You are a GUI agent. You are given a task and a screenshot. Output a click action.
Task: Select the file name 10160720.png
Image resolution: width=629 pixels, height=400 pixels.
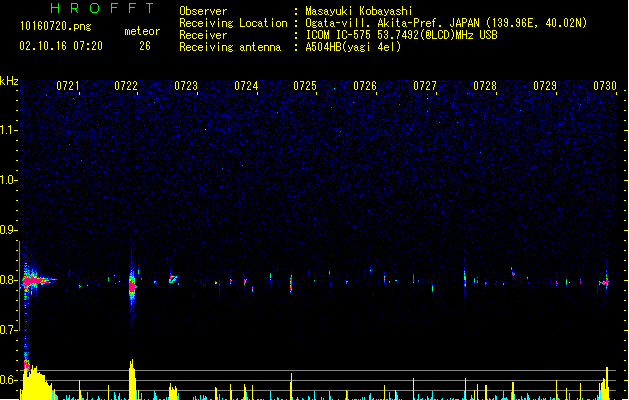[x=55, y=26]
